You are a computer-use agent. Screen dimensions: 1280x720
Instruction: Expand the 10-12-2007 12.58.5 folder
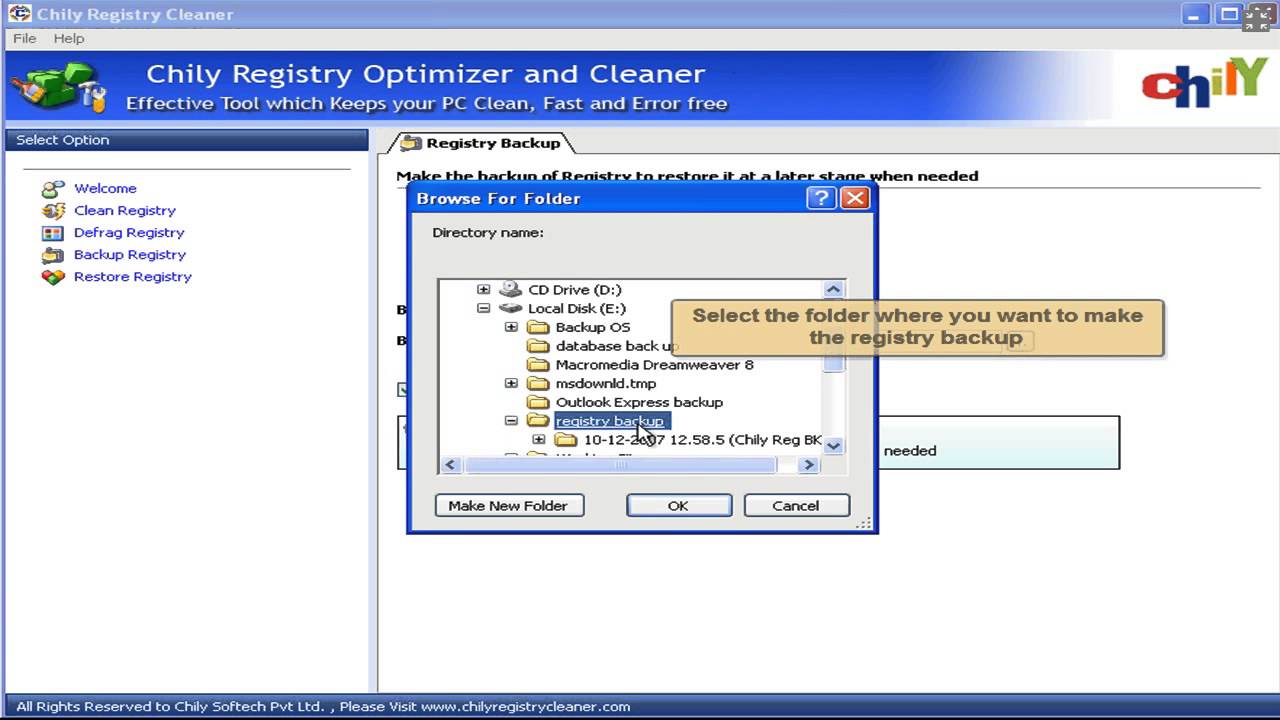coord(540,440)
